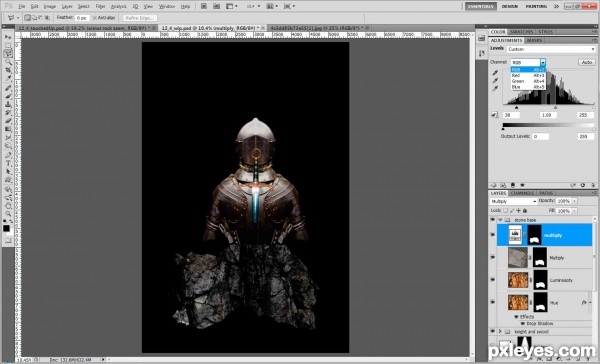Select the Crop tool
Screen dimensions: 600x364
click(8, 70)
